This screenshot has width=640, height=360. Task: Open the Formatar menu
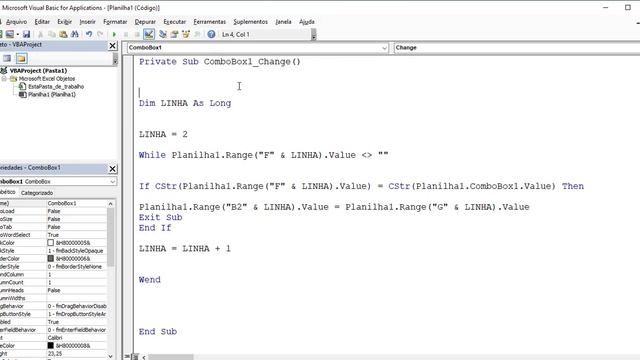(x=115, y=22)
